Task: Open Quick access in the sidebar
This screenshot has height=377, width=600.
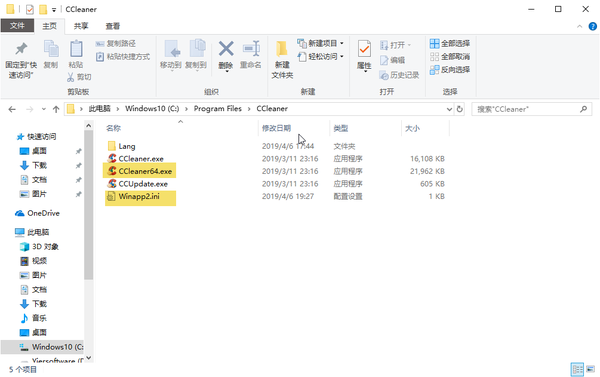Action: tap(36, 137)
